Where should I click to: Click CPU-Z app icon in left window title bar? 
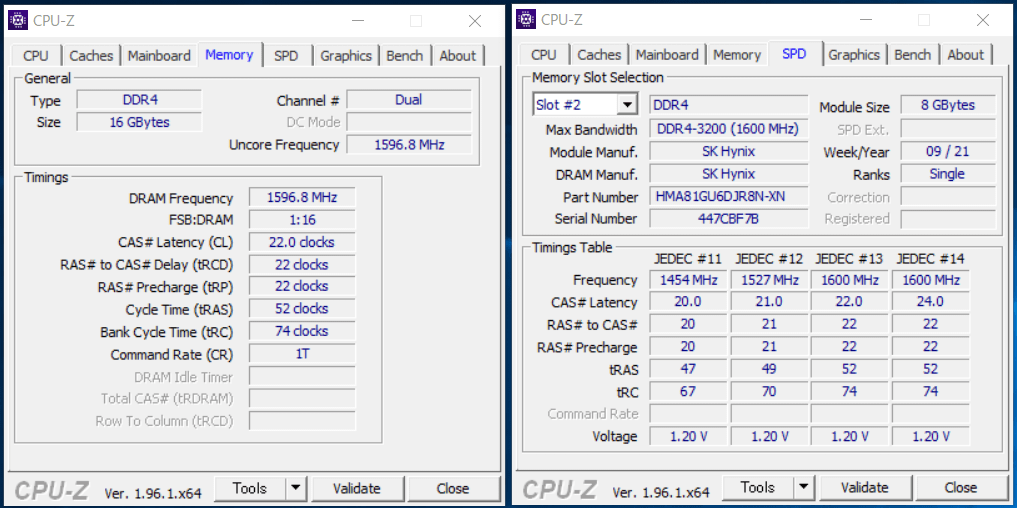click(18, 21)
